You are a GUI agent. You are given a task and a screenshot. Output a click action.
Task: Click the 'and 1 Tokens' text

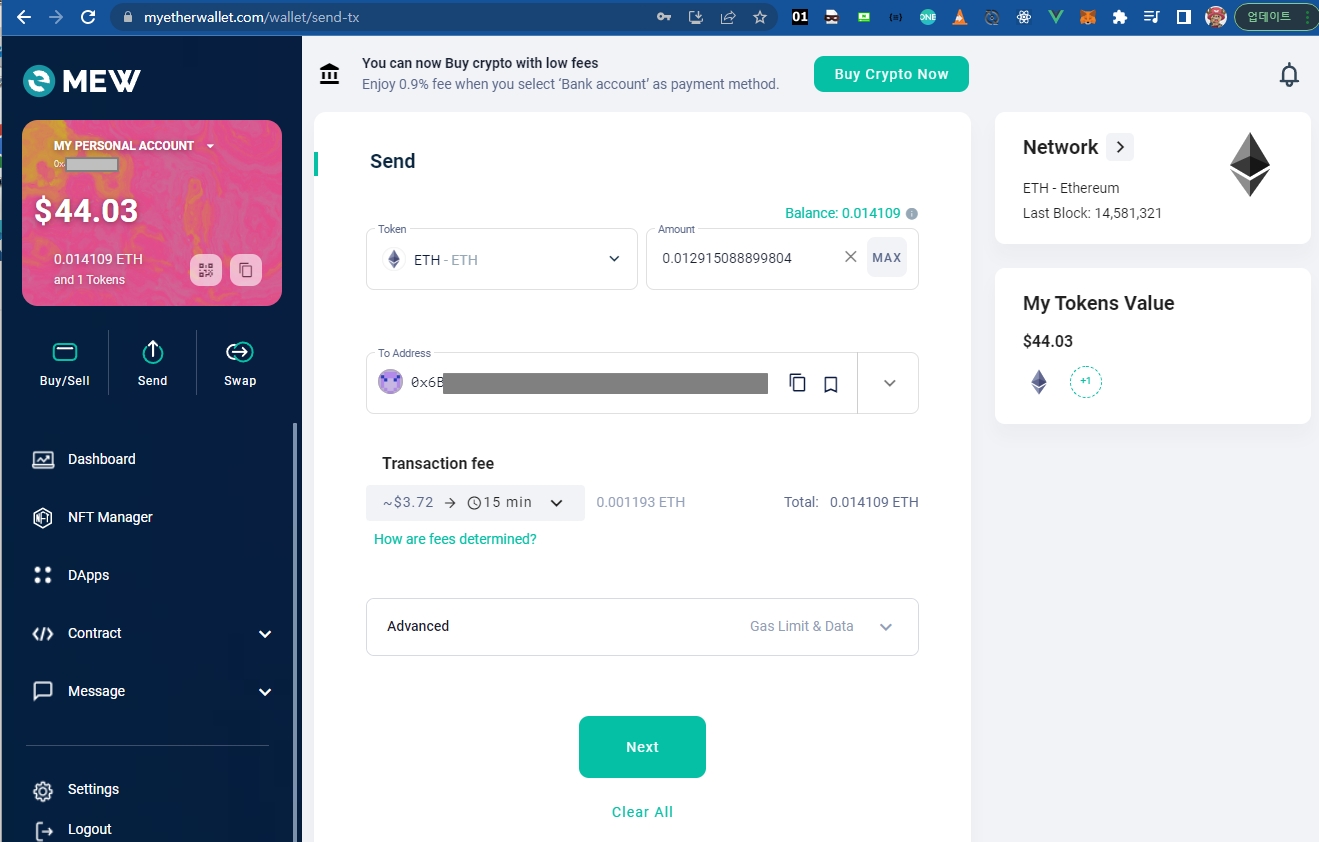[90, 280]
